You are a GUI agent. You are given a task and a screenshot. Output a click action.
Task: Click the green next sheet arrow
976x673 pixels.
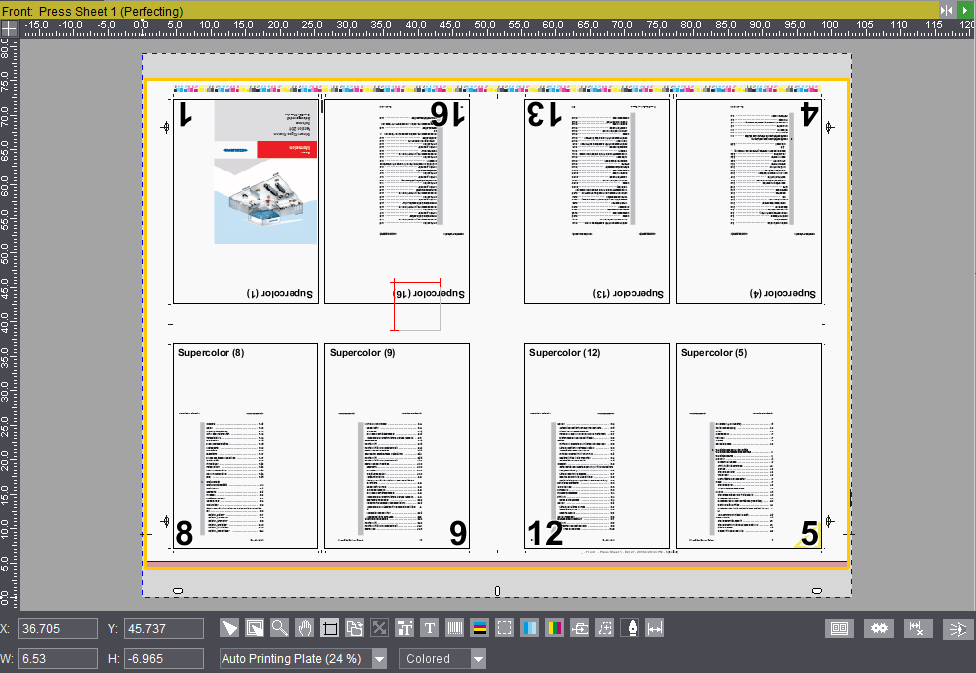[965, 10]
